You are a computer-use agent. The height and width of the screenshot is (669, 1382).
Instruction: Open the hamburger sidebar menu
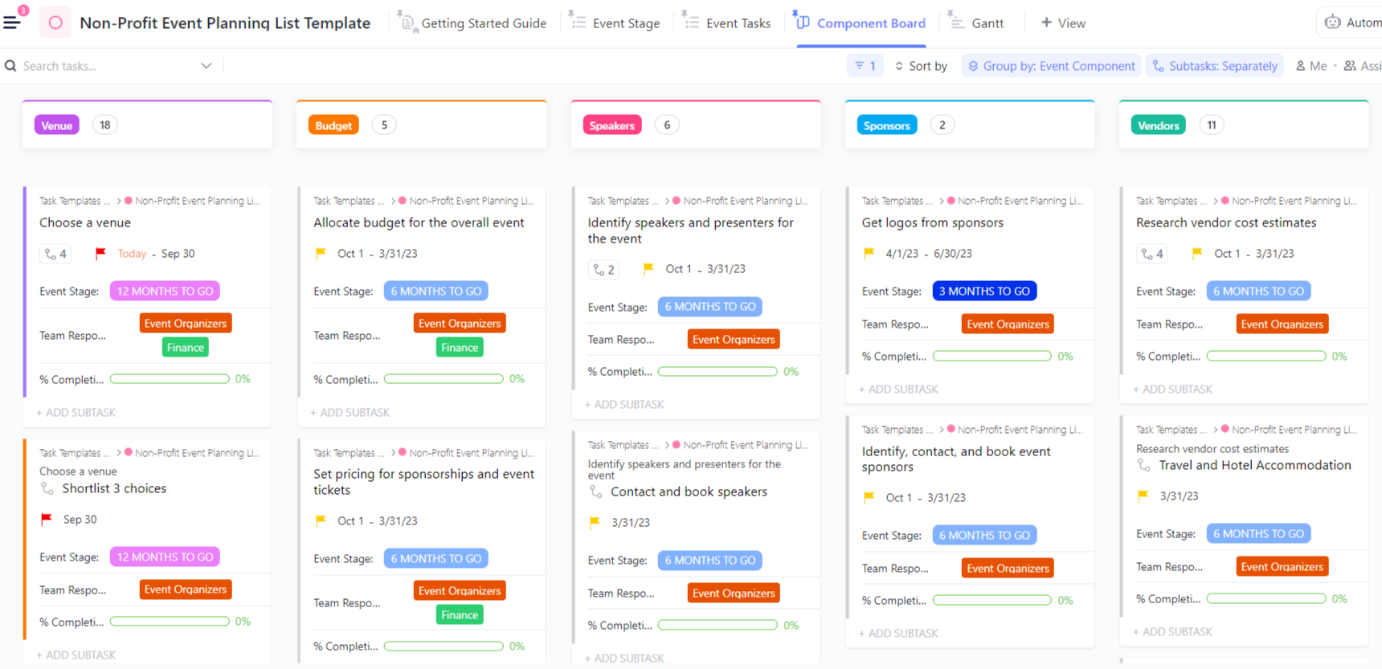(12, 22)
